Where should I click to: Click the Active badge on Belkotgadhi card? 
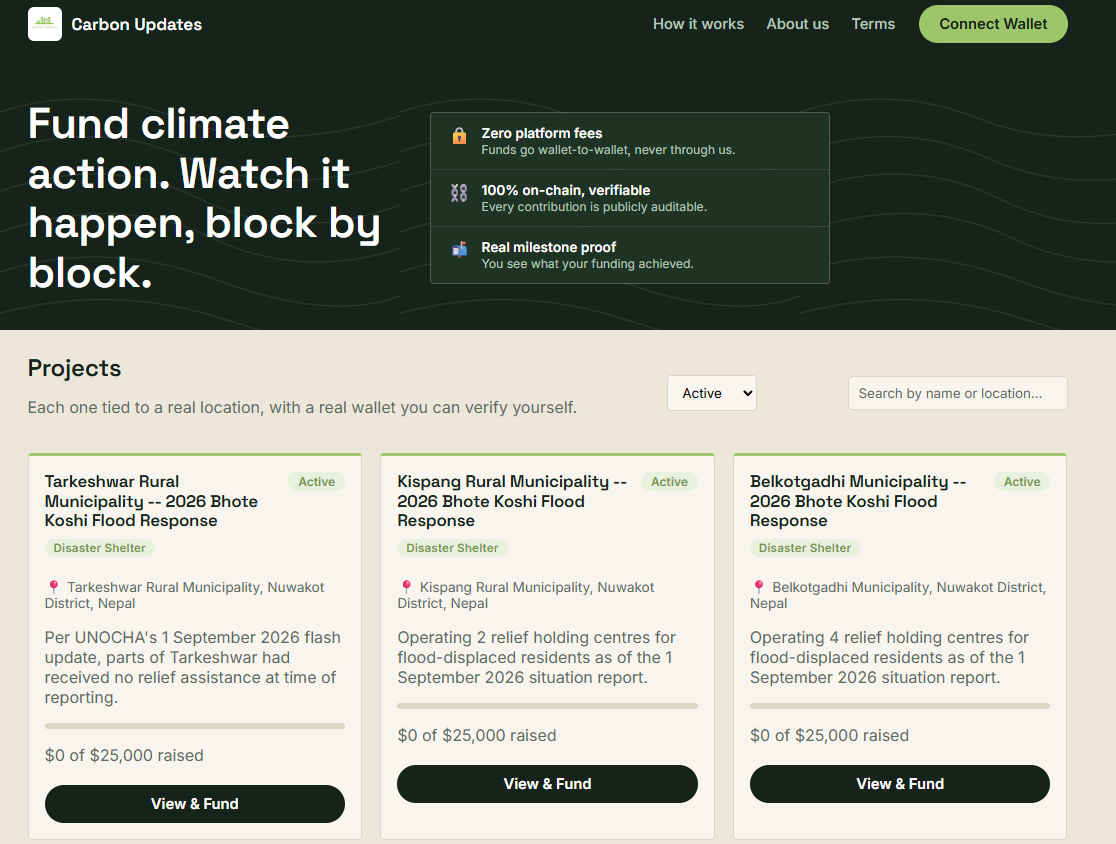tap(1022, 482)
